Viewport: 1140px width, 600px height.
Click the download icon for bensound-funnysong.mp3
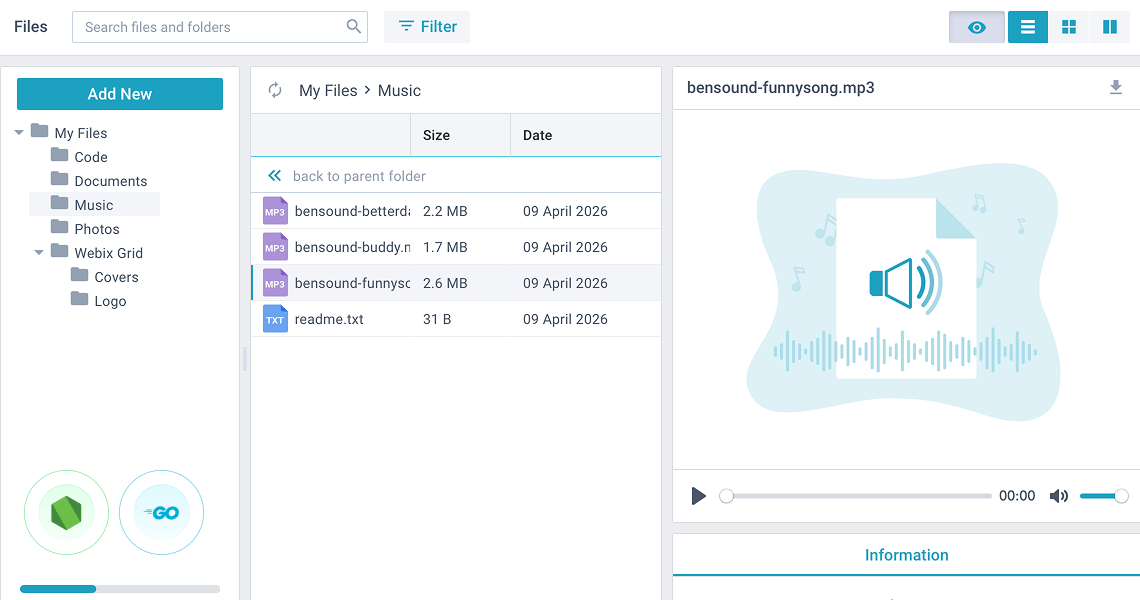click(x=1116, y=88)
